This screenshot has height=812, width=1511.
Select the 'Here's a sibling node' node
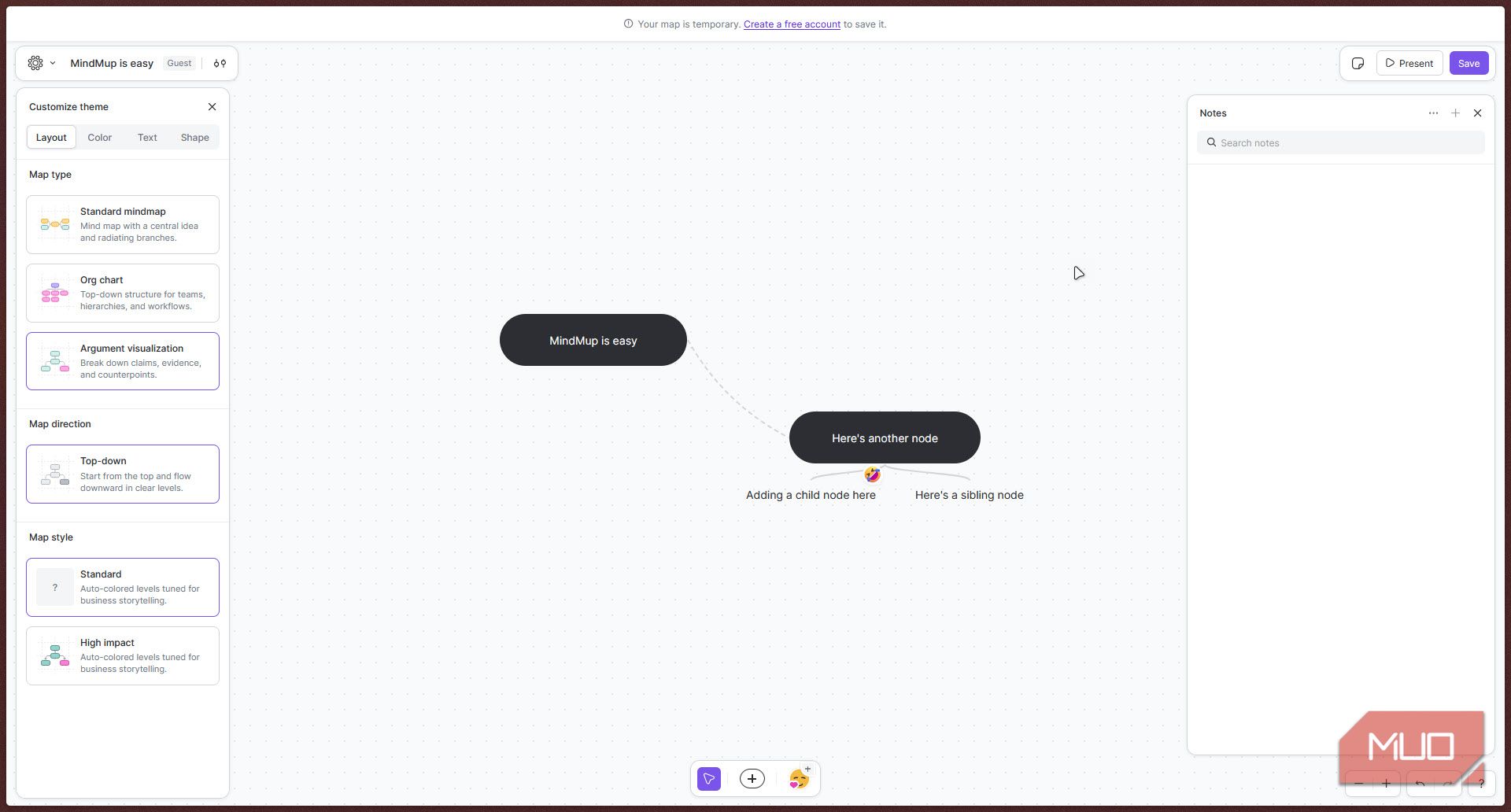click(969, 495)
